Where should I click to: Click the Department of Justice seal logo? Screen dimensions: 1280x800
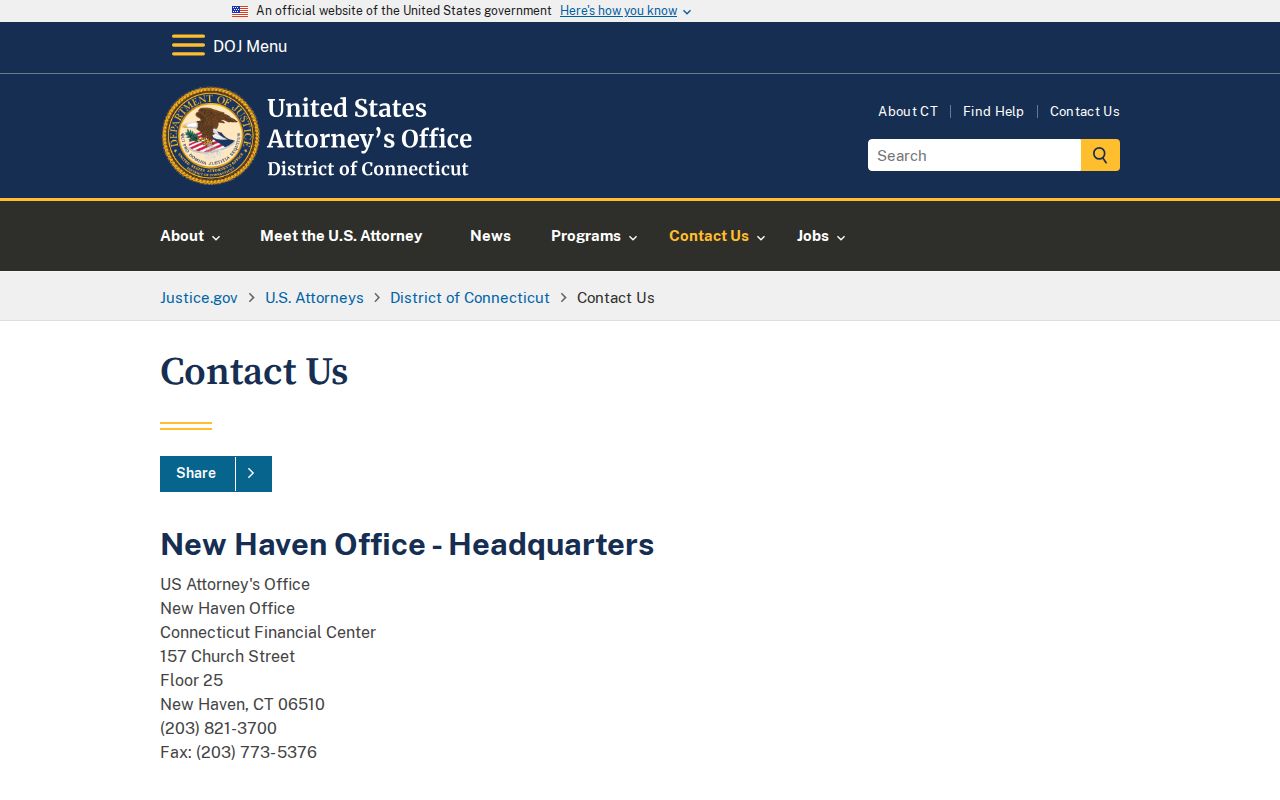[x=211, y=135]
